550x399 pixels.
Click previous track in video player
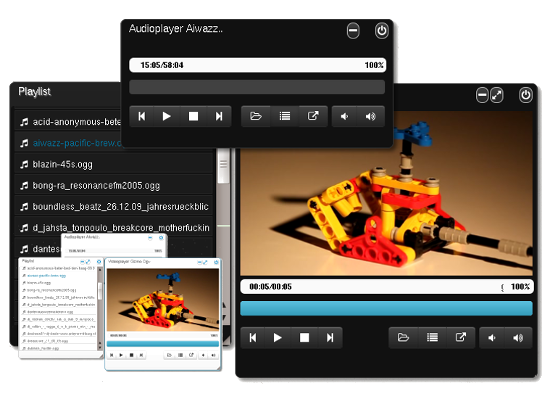tap(253, 338)
